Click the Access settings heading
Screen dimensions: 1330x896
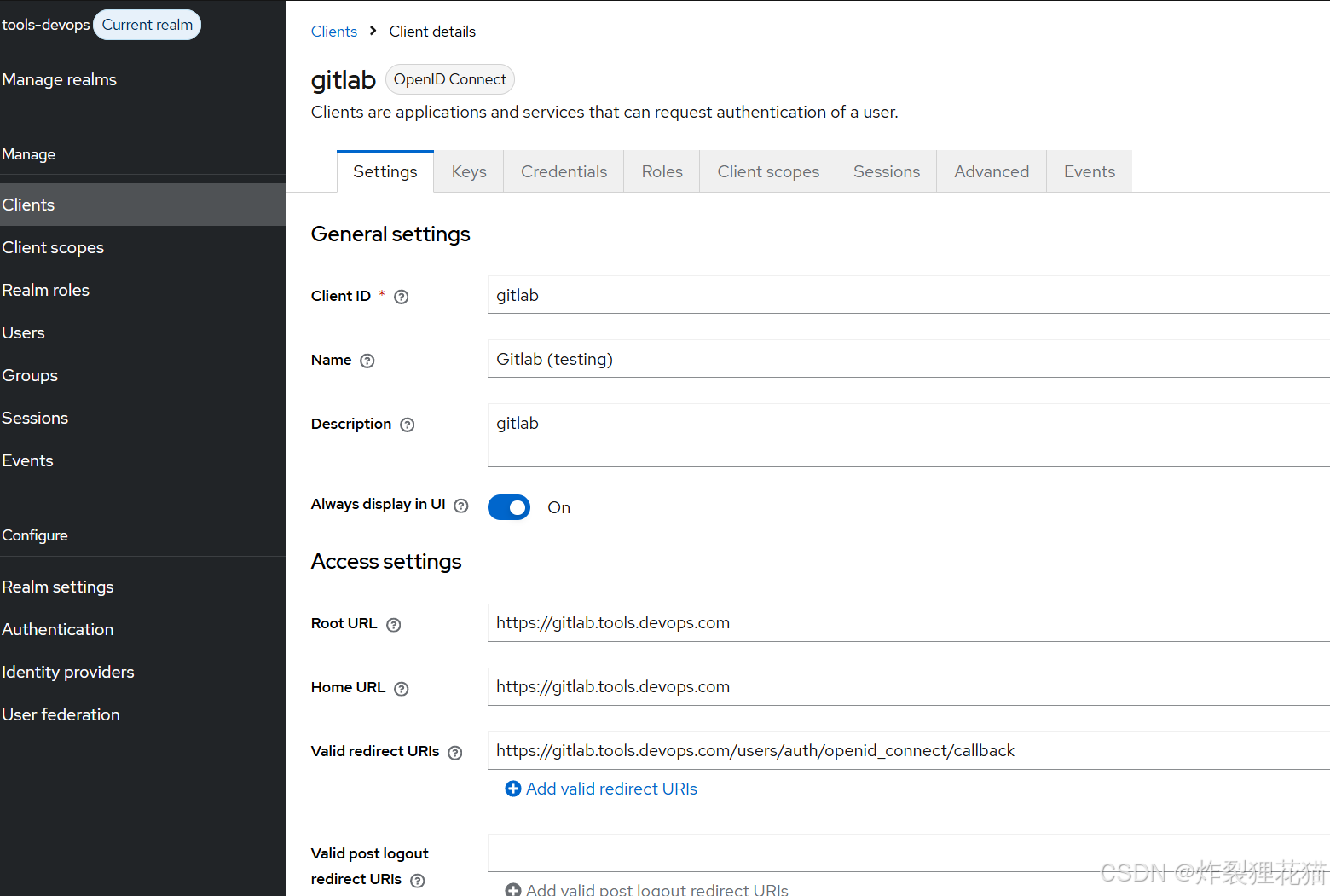point(386,562)
